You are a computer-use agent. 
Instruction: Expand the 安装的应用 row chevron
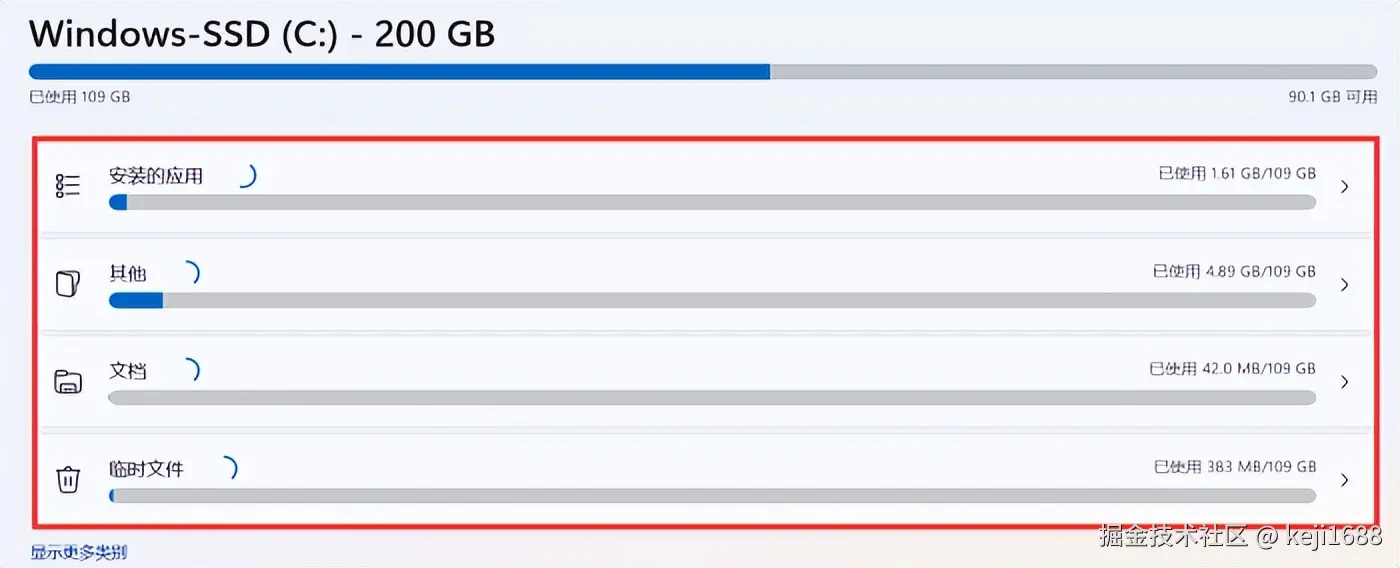coord(1345,187)
